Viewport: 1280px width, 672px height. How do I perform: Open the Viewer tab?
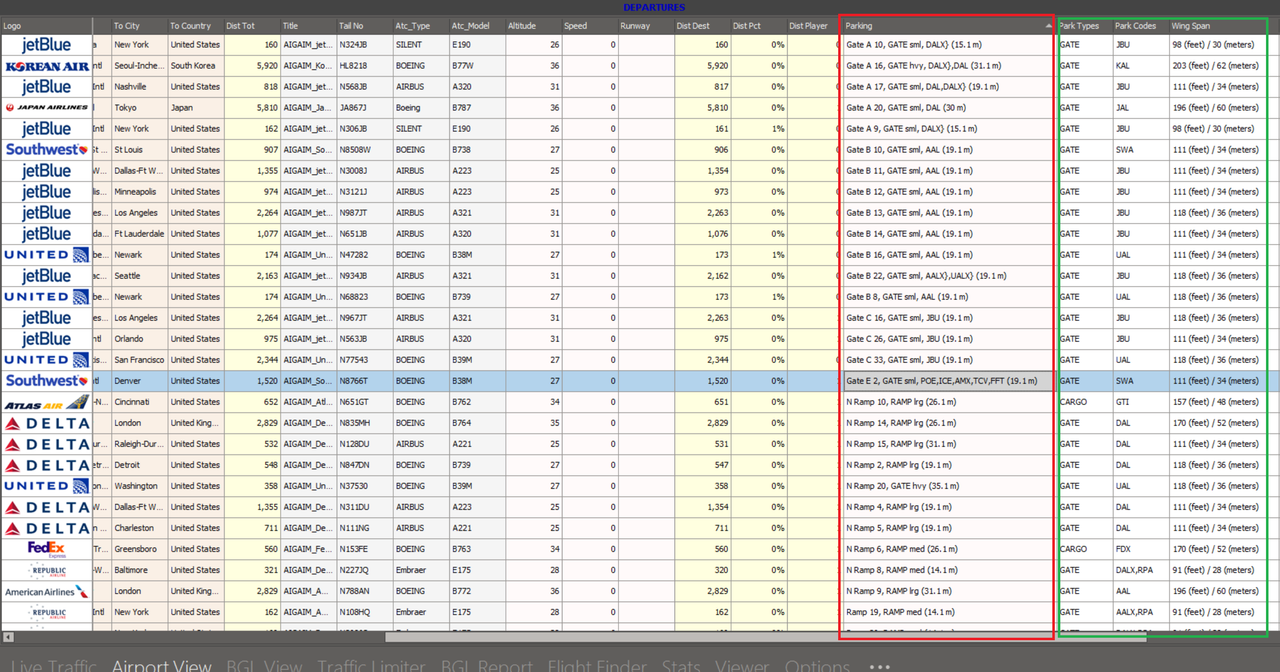click(x=742, y=665)
